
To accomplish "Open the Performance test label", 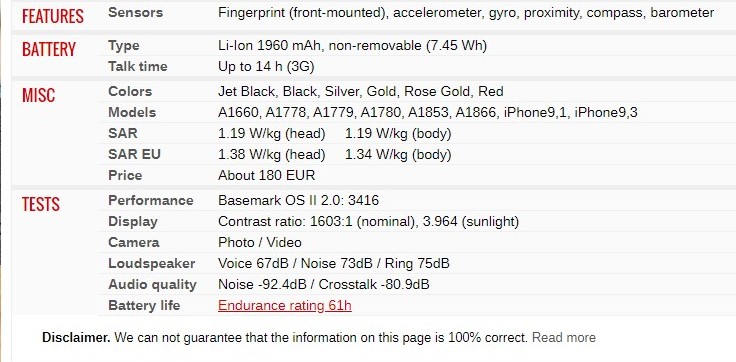I will coord(151,200).
